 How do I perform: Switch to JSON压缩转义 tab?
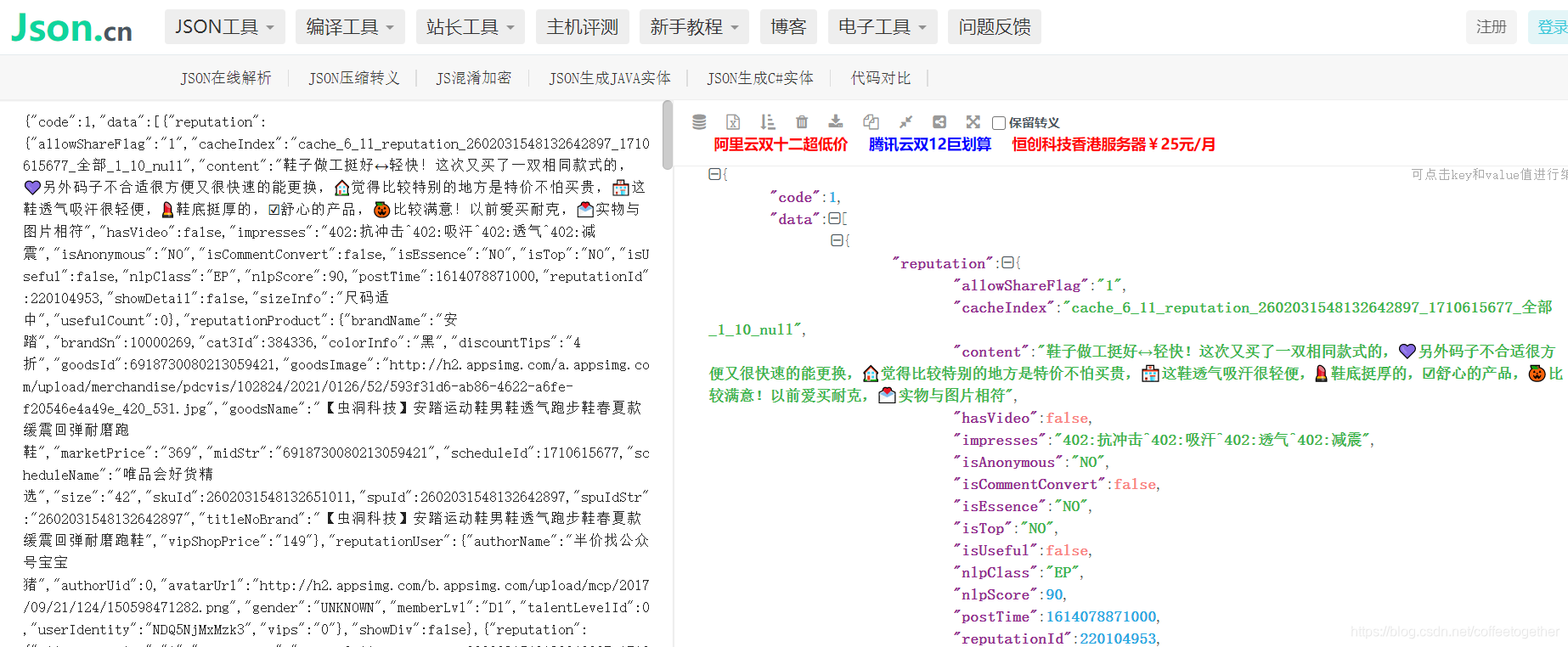pos(354,78)
